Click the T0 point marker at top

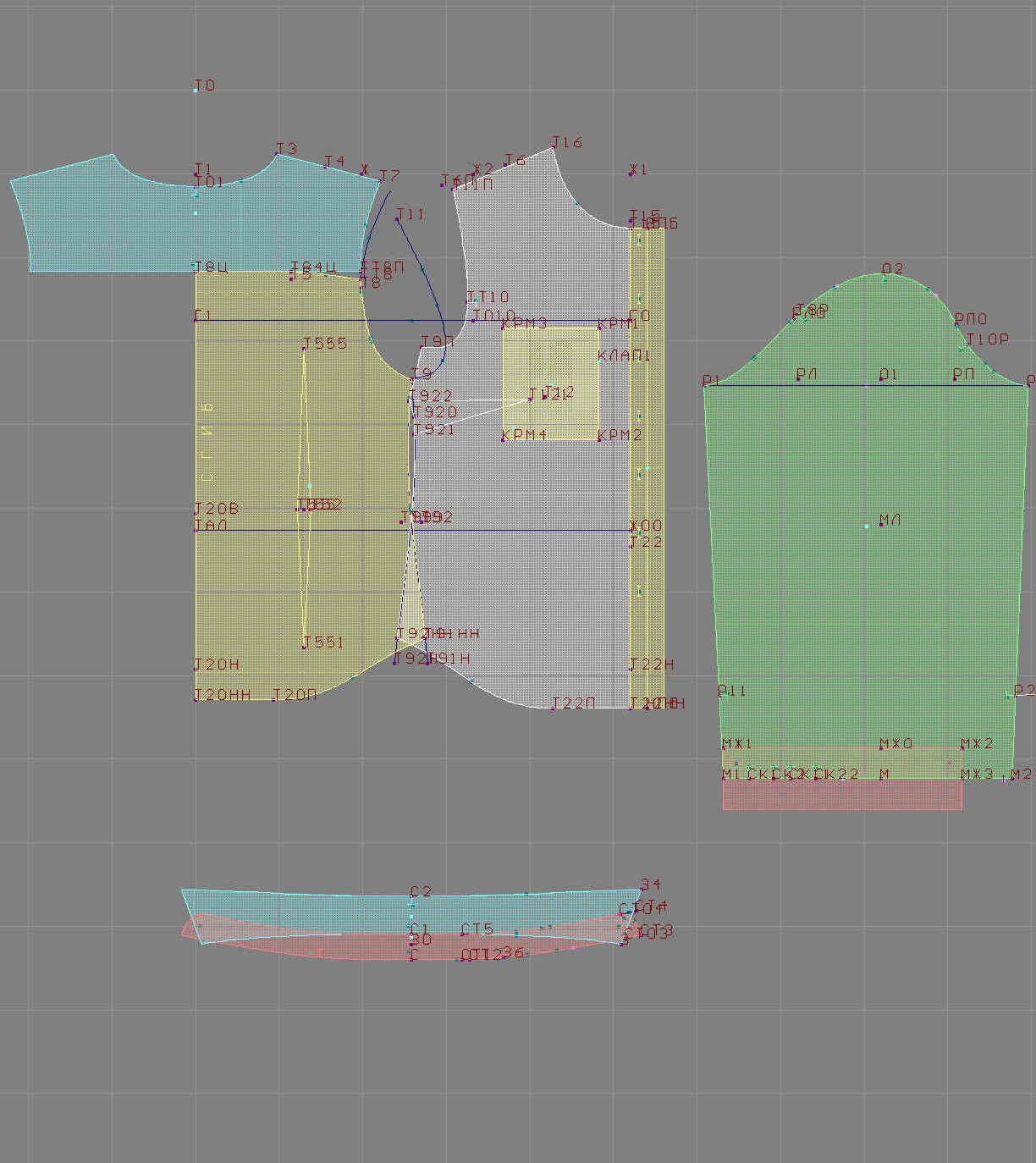tap(196, 90)
